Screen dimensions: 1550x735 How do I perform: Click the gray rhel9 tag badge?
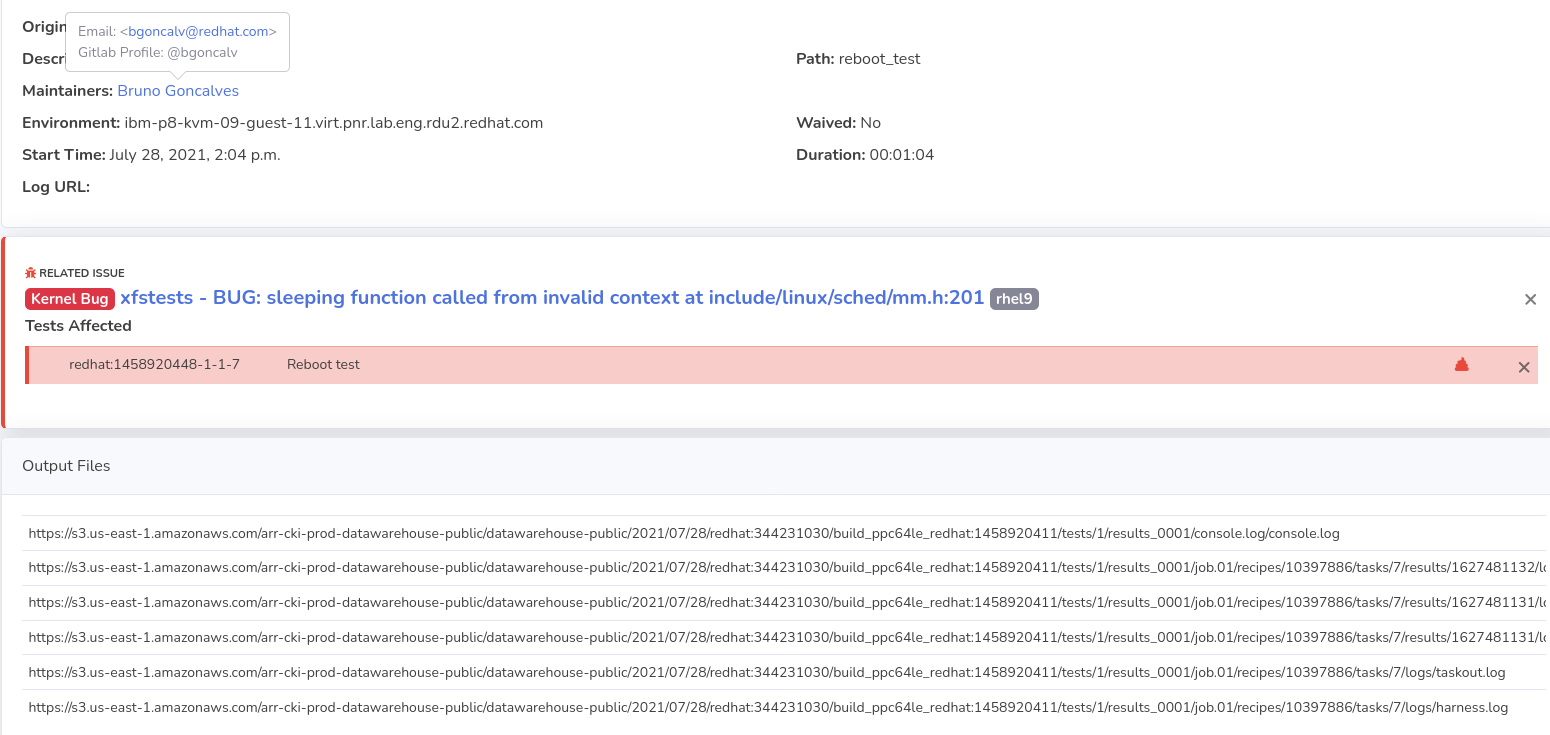coord(1014,299)
